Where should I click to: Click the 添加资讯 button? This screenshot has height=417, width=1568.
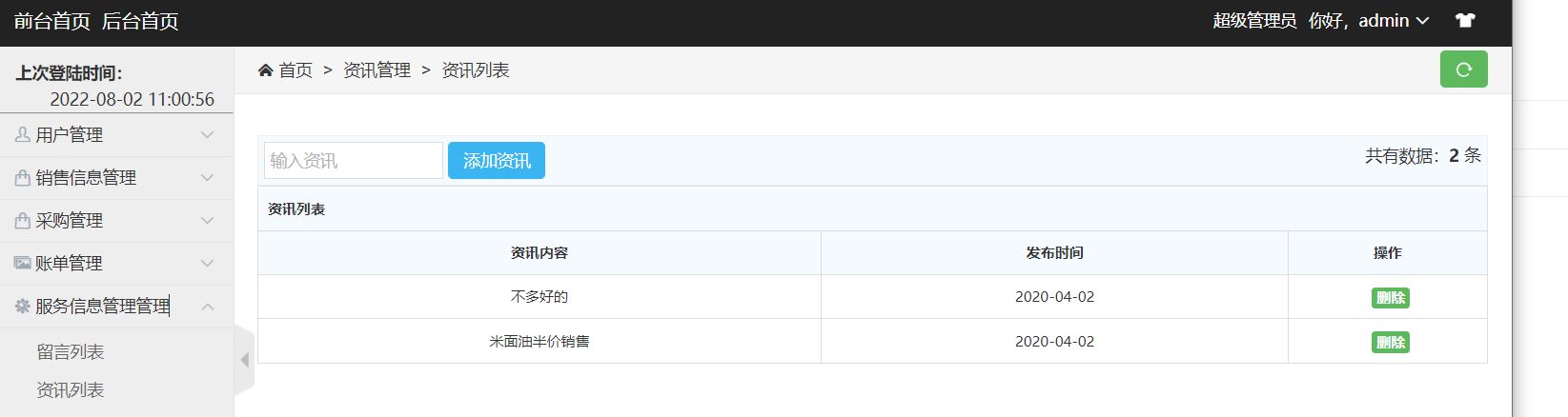pos(497,161)
